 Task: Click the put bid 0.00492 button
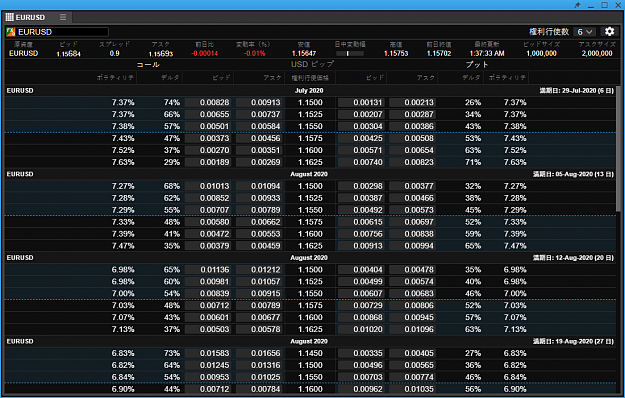(361, 210)
